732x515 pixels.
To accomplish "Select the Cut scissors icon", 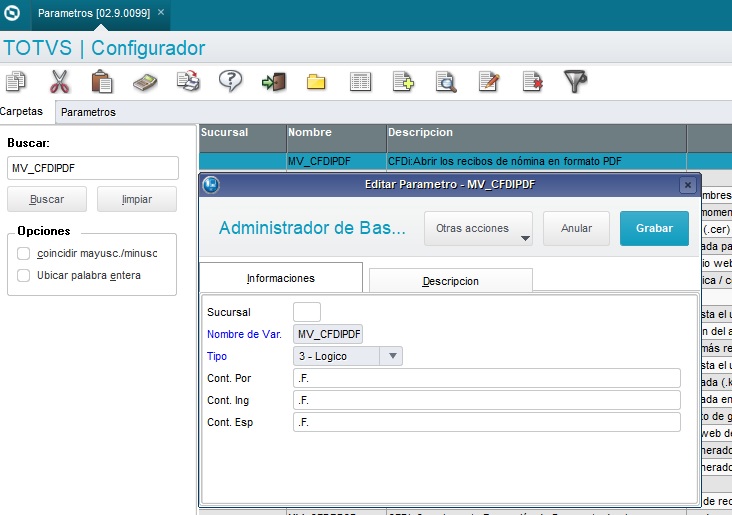I will [59, 82].
